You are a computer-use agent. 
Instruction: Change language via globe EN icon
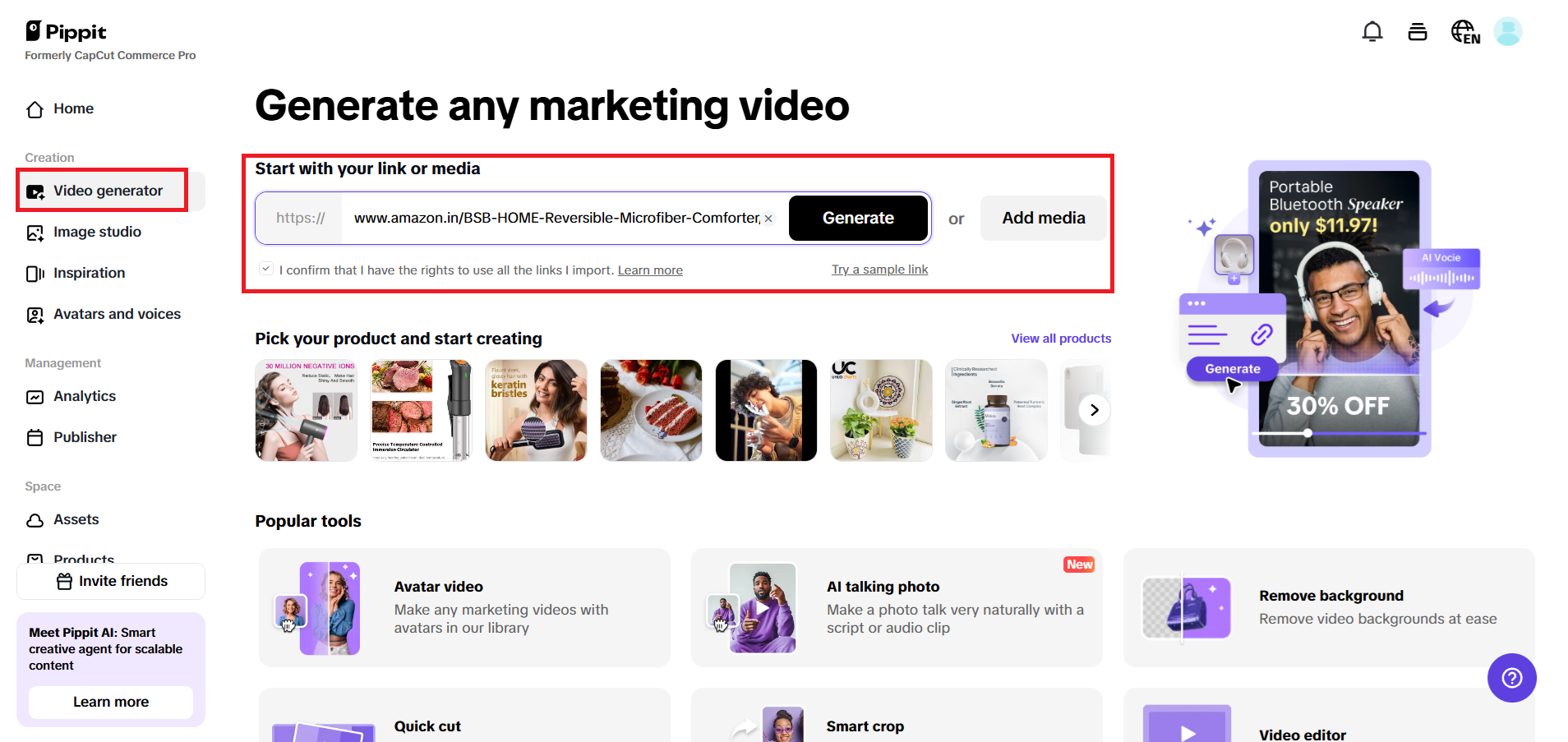coord(1465,32)
